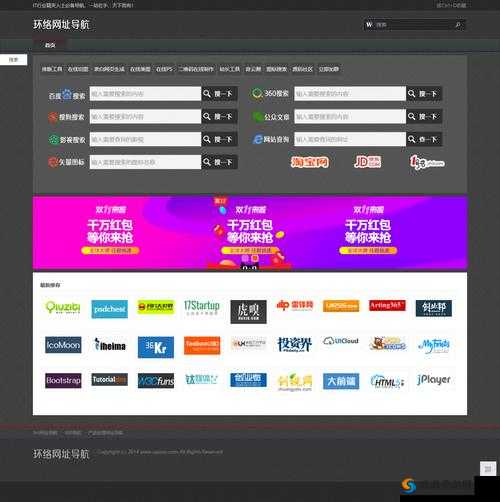500x502 pixels.
Task: Click the top-right header link
Action: (x=451, y=5)
